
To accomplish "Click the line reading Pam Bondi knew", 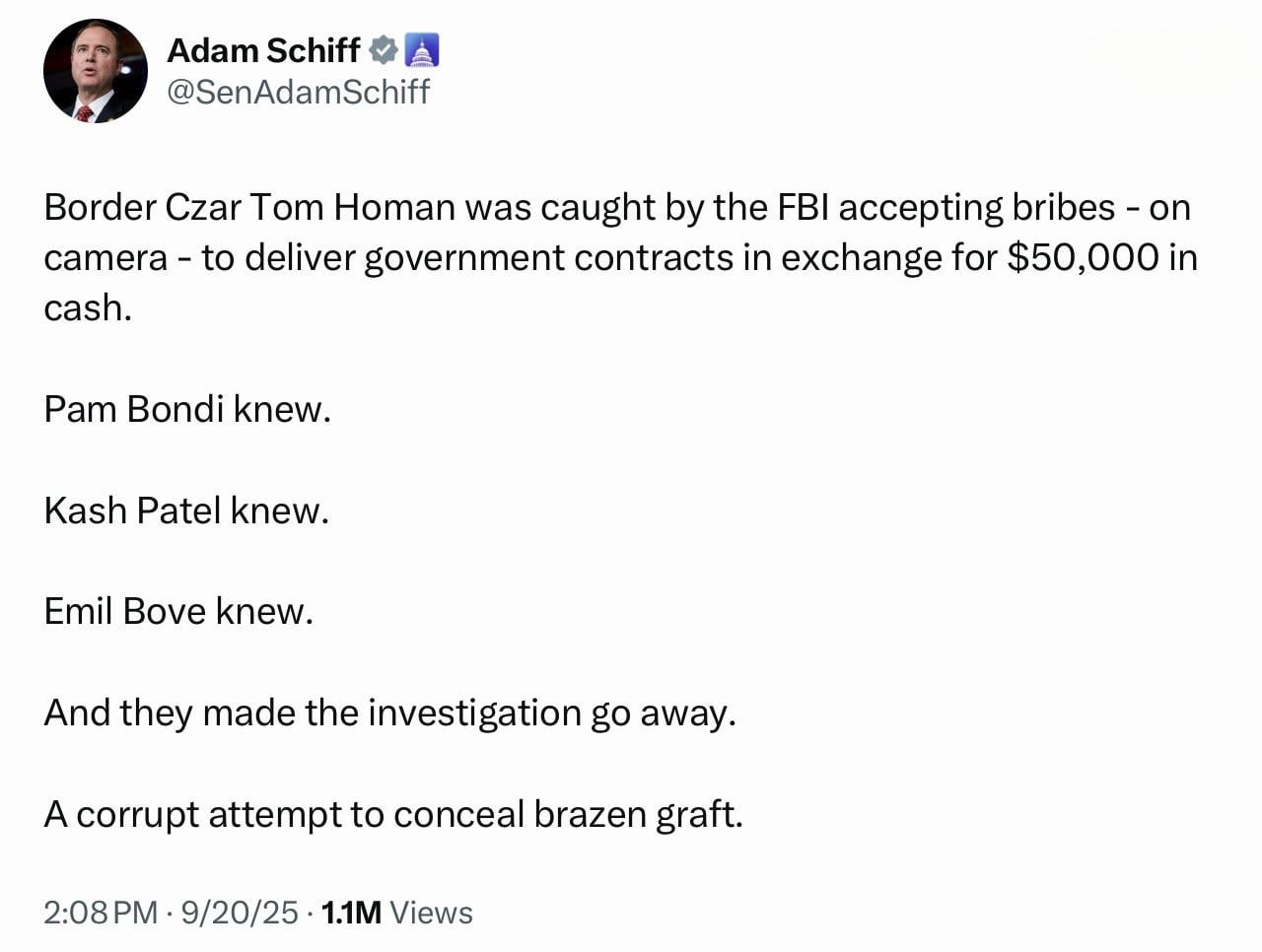I will (x=188, y=409).
